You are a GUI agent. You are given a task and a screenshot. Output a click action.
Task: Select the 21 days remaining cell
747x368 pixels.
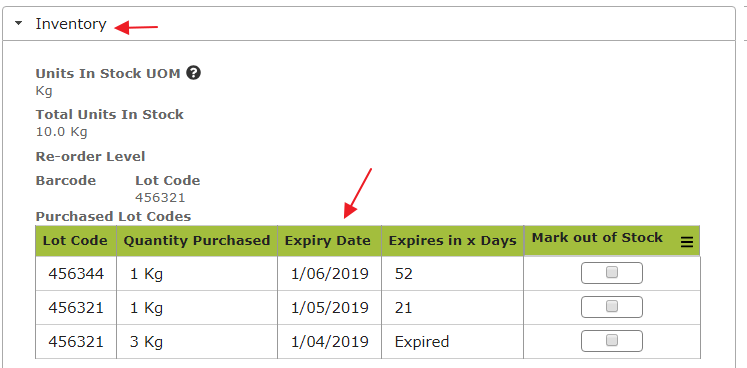452,308
